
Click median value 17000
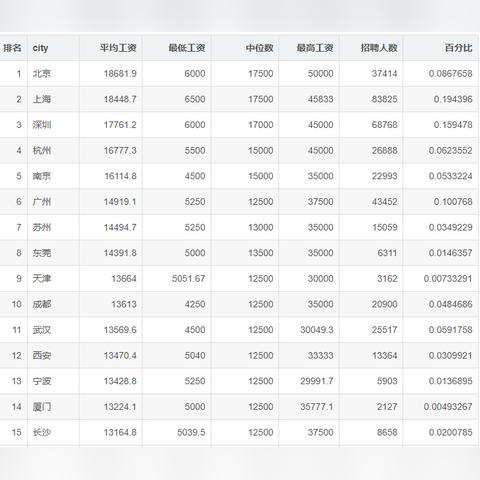261,125
